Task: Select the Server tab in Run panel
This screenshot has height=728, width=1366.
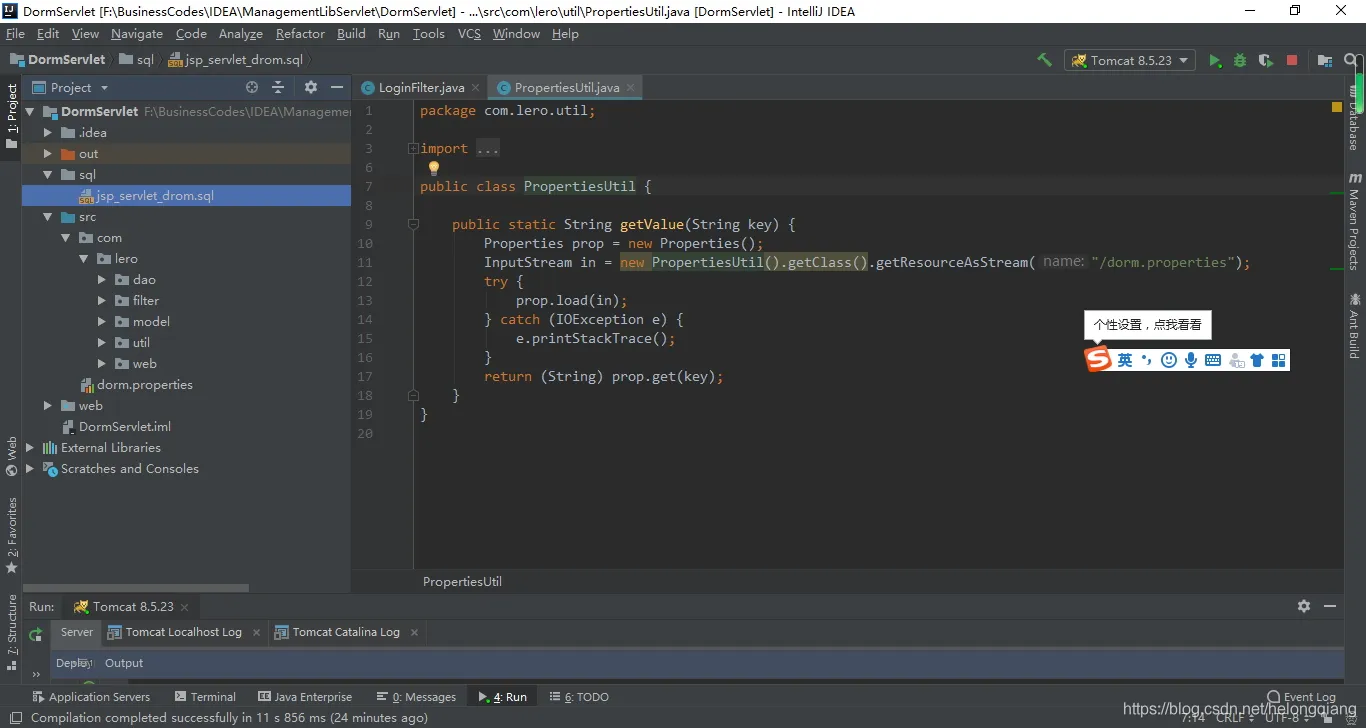Action: 76,632
